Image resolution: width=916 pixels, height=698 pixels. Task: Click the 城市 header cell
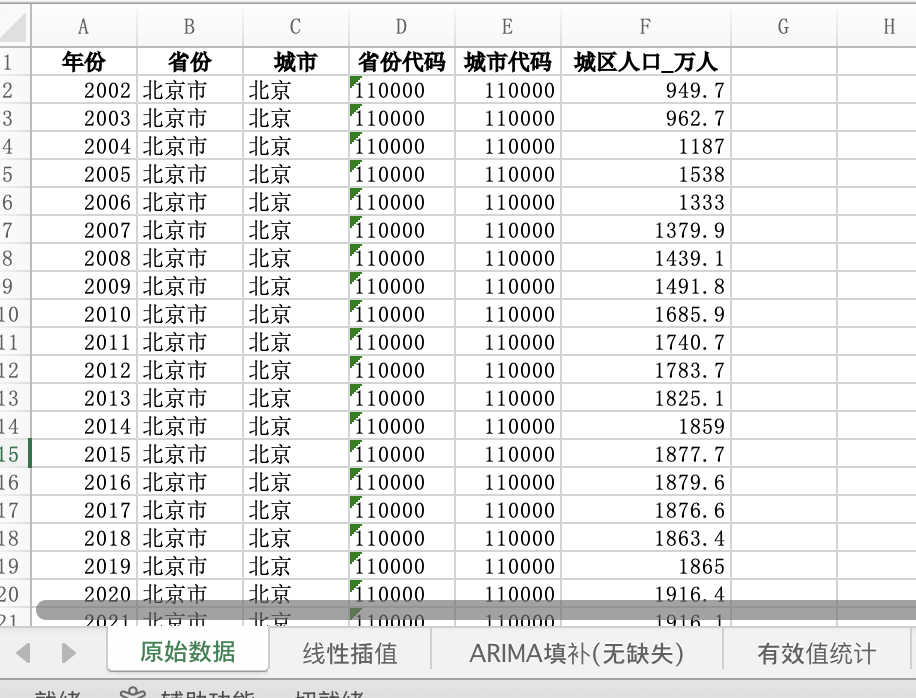(296, 61)
